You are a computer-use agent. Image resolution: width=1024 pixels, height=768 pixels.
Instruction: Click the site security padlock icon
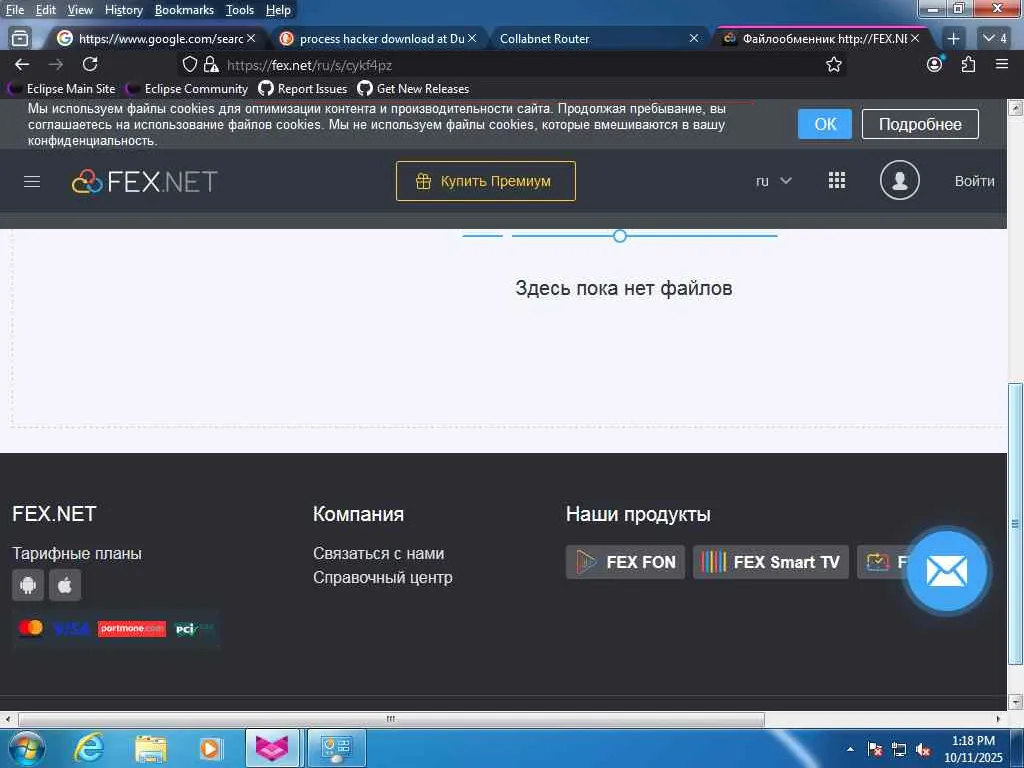[x=210, y=64]
